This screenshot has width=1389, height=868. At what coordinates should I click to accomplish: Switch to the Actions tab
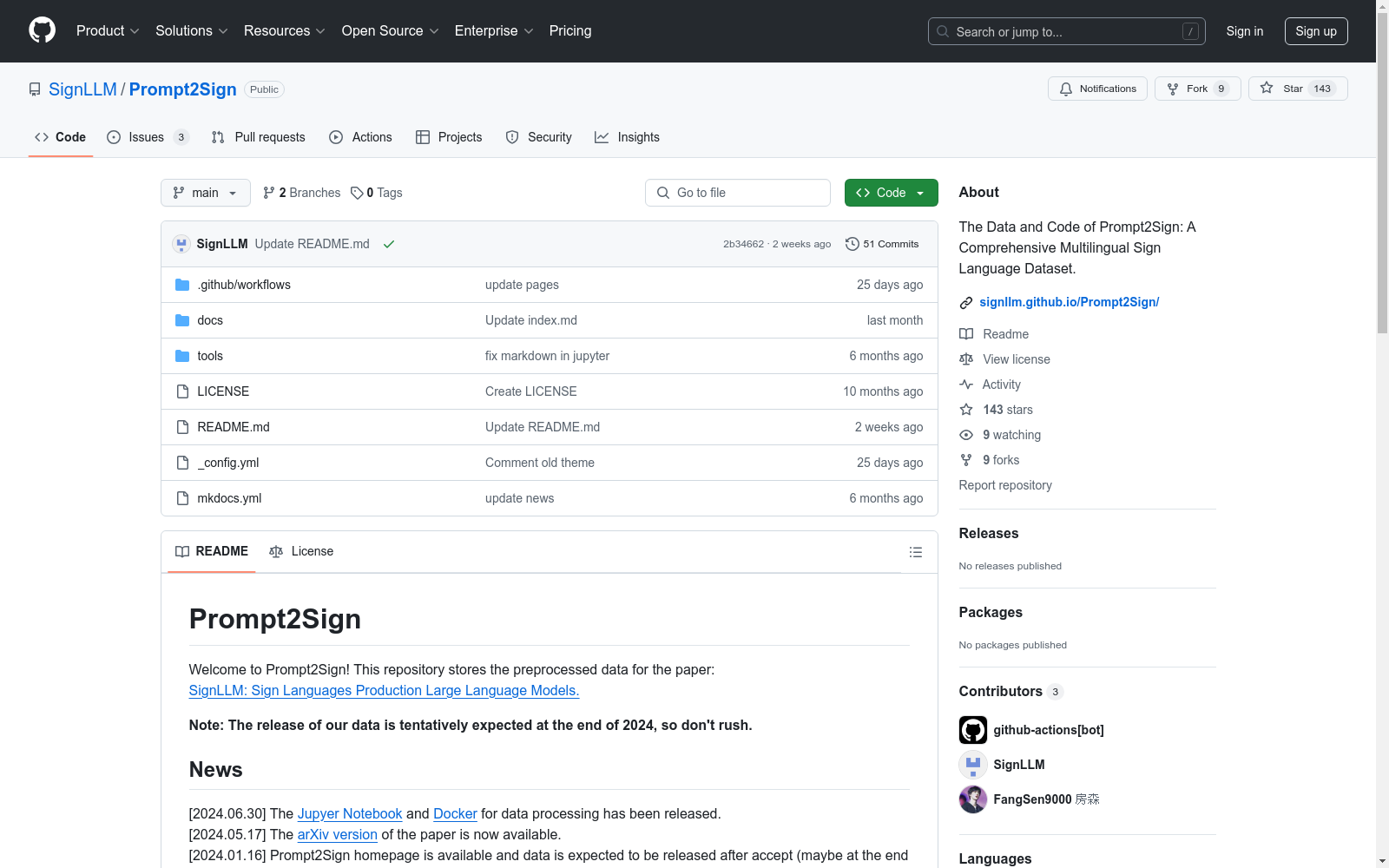click(361, 137)
